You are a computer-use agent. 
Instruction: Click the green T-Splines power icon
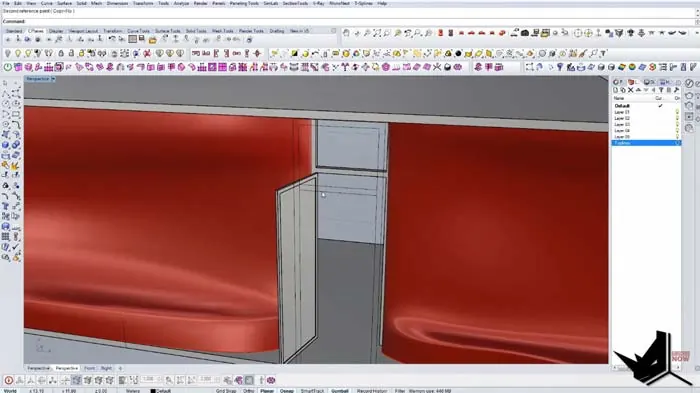(8, 67)
